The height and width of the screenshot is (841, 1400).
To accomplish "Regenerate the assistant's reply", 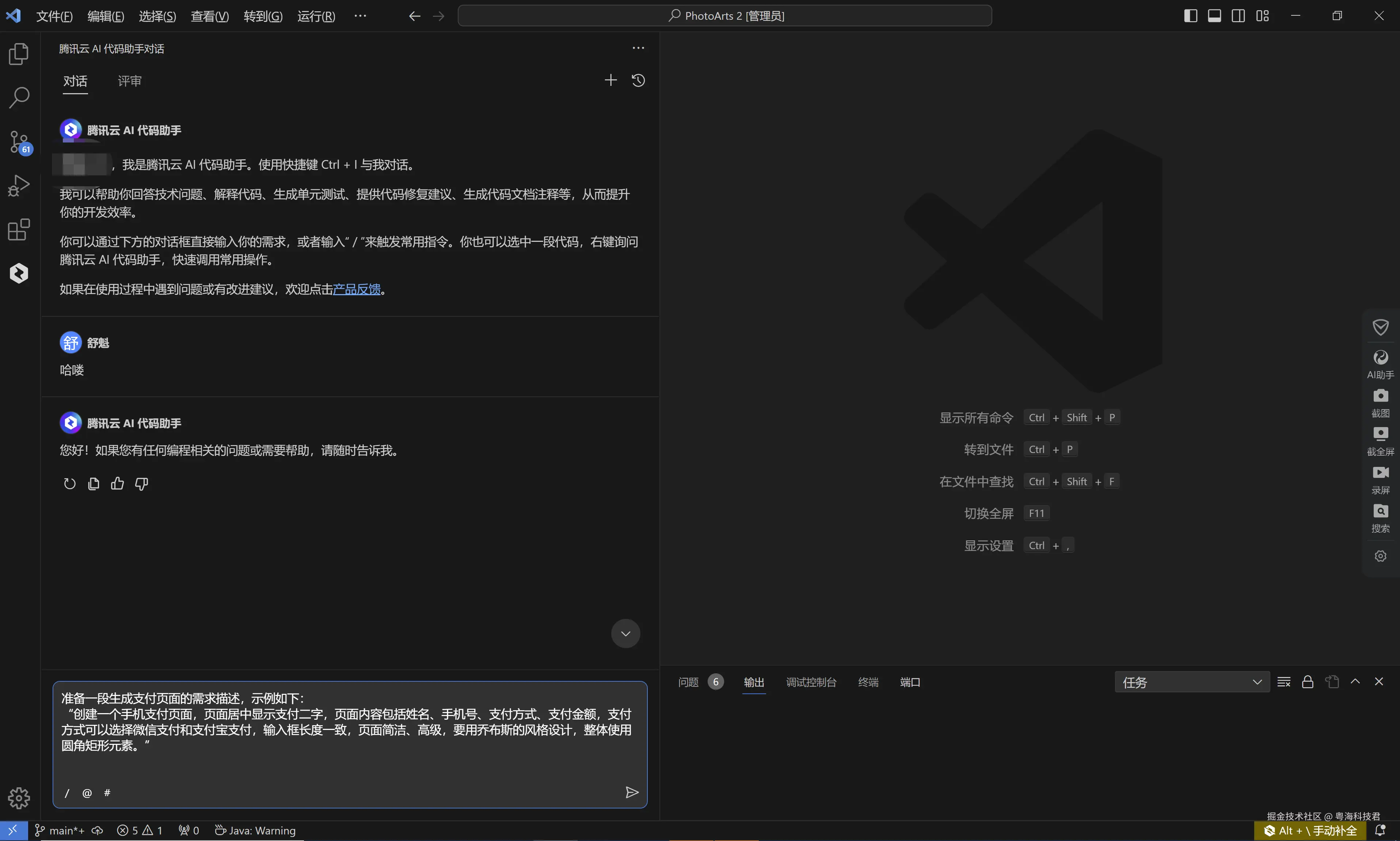I will coord(69,483).
